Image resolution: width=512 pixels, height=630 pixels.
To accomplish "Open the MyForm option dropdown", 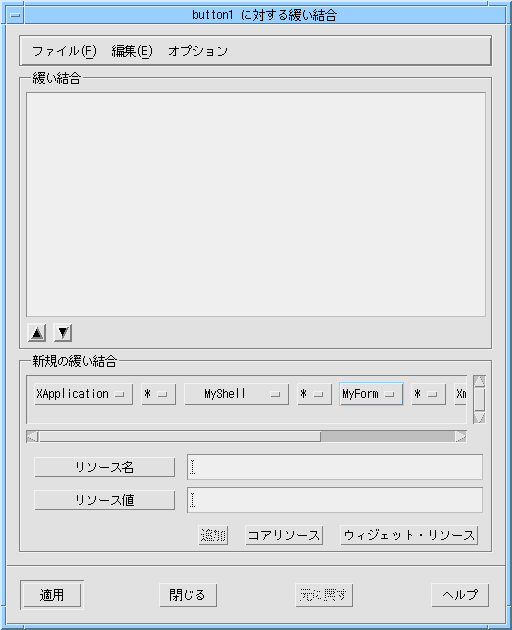I will [x=371, y=394].
